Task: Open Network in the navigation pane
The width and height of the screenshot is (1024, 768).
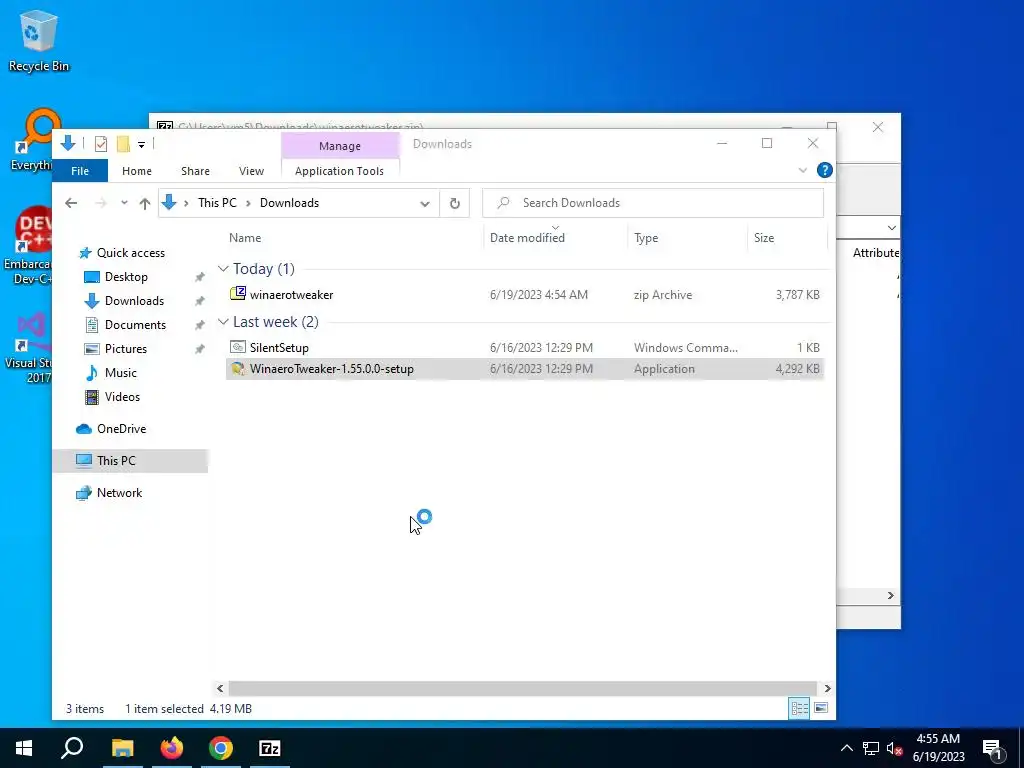Action: click(x=119, y=493)
